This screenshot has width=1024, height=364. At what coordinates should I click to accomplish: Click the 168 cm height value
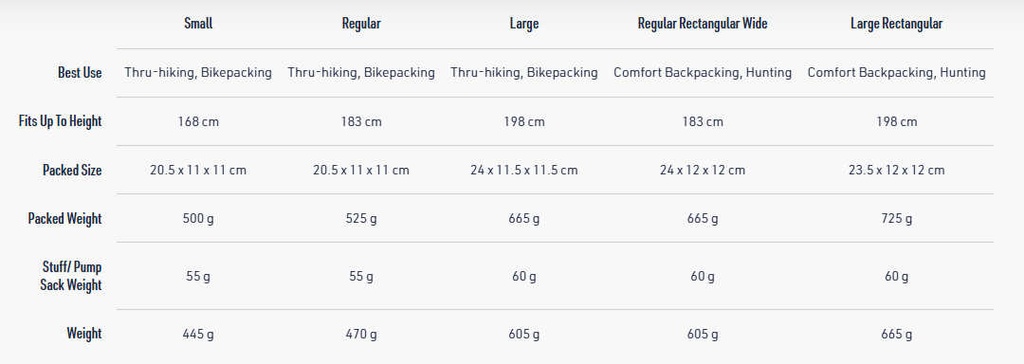tap(198, 122)
